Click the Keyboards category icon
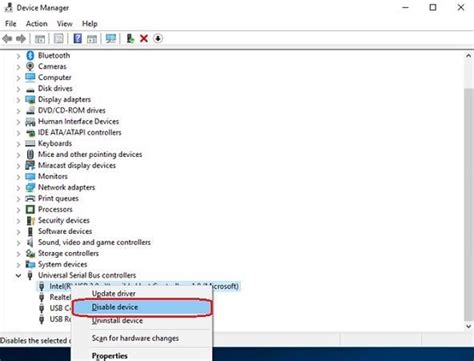Screen dimensions: 474x361 coord(30,143)
